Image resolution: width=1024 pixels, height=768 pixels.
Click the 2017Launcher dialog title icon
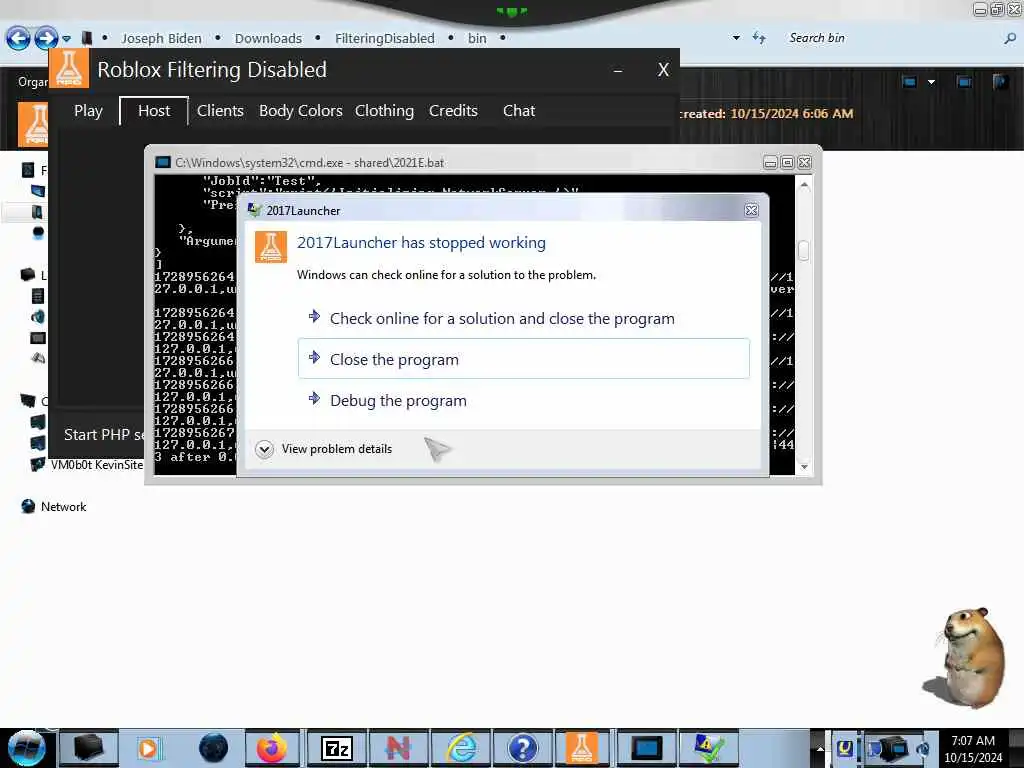point(255,210)
